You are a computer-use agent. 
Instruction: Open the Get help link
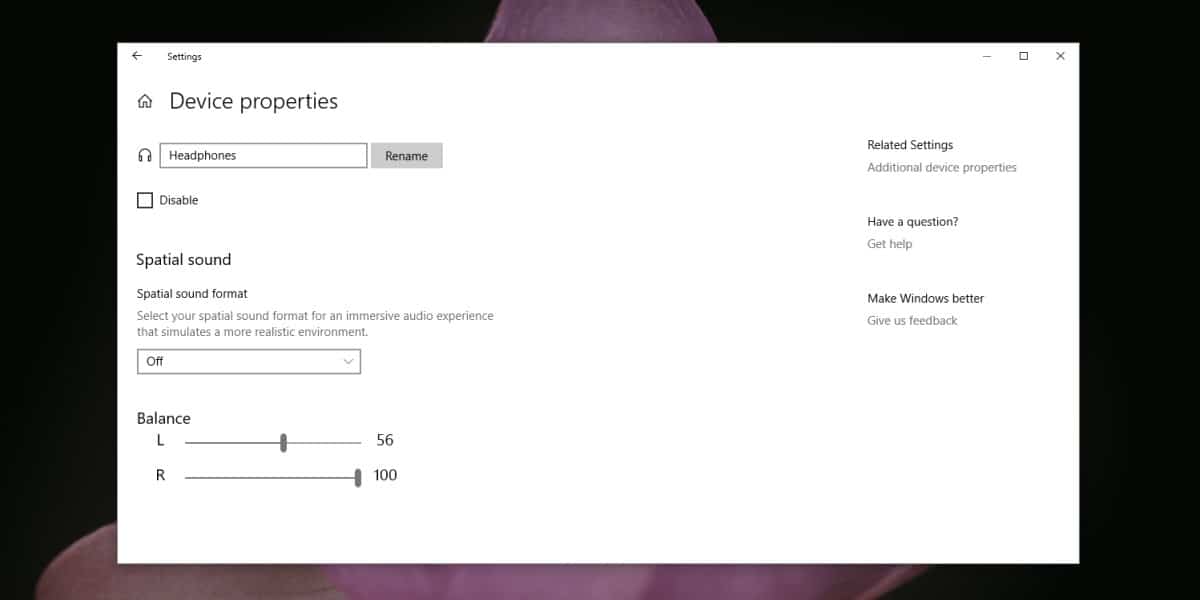tap(890, 244)
